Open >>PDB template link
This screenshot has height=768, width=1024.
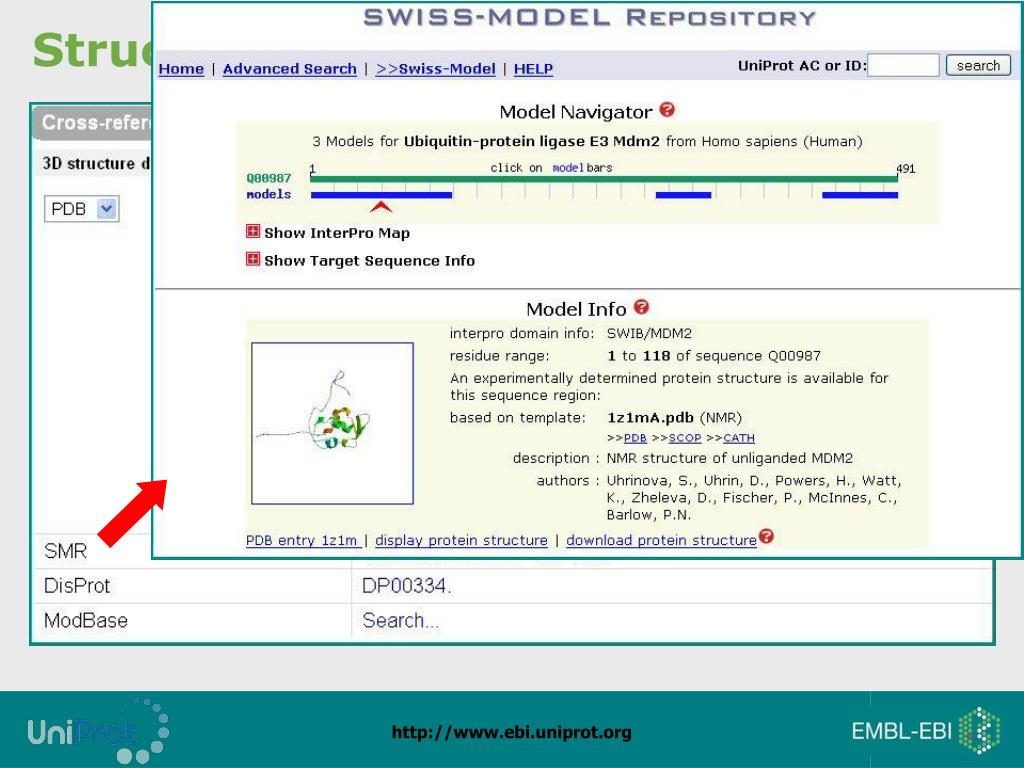coord(635,438)
